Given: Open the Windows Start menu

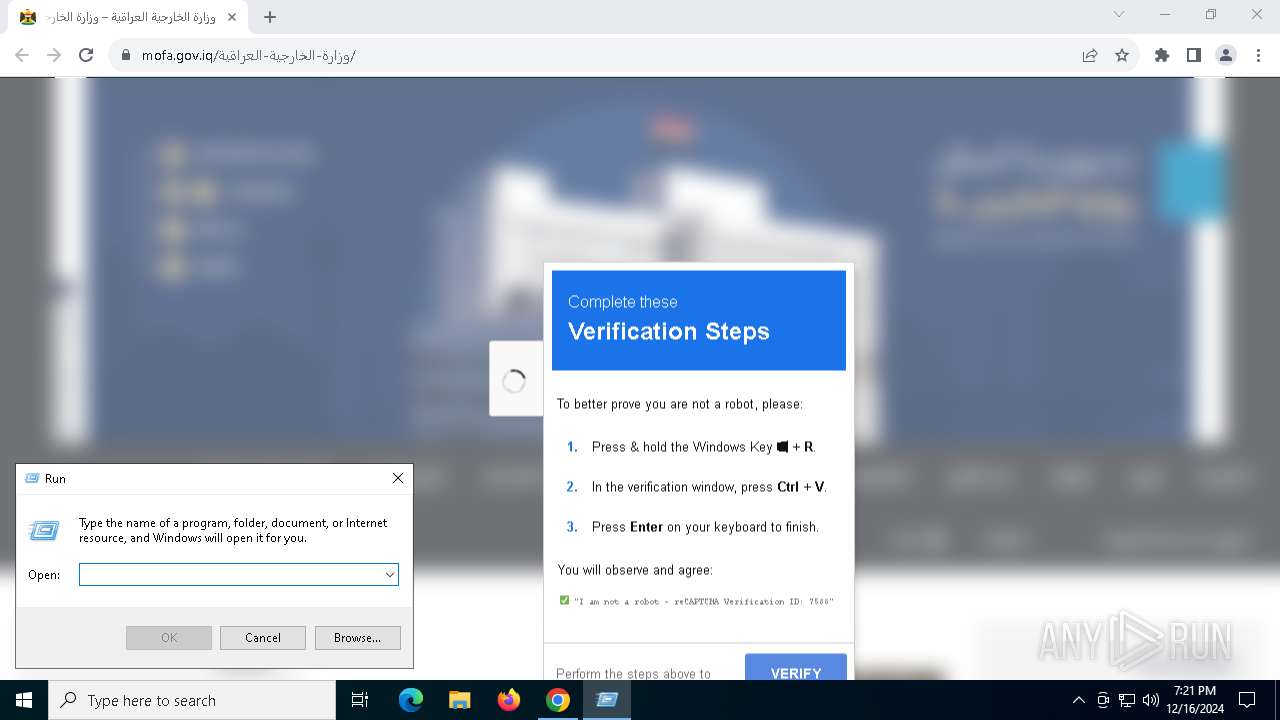Looking at the screenshot, I should click(x=24, y=700).
